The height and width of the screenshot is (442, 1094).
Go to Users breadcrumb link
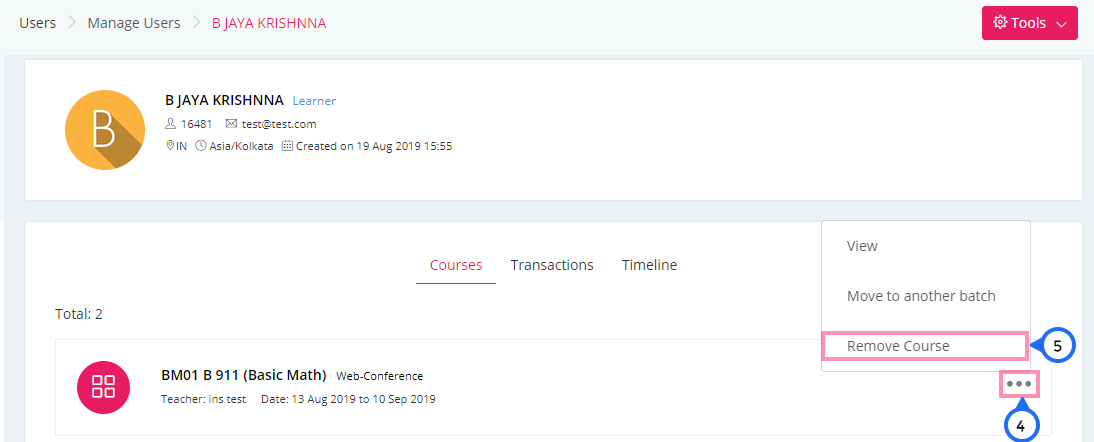pyautogui.click(x=38, y=23)
